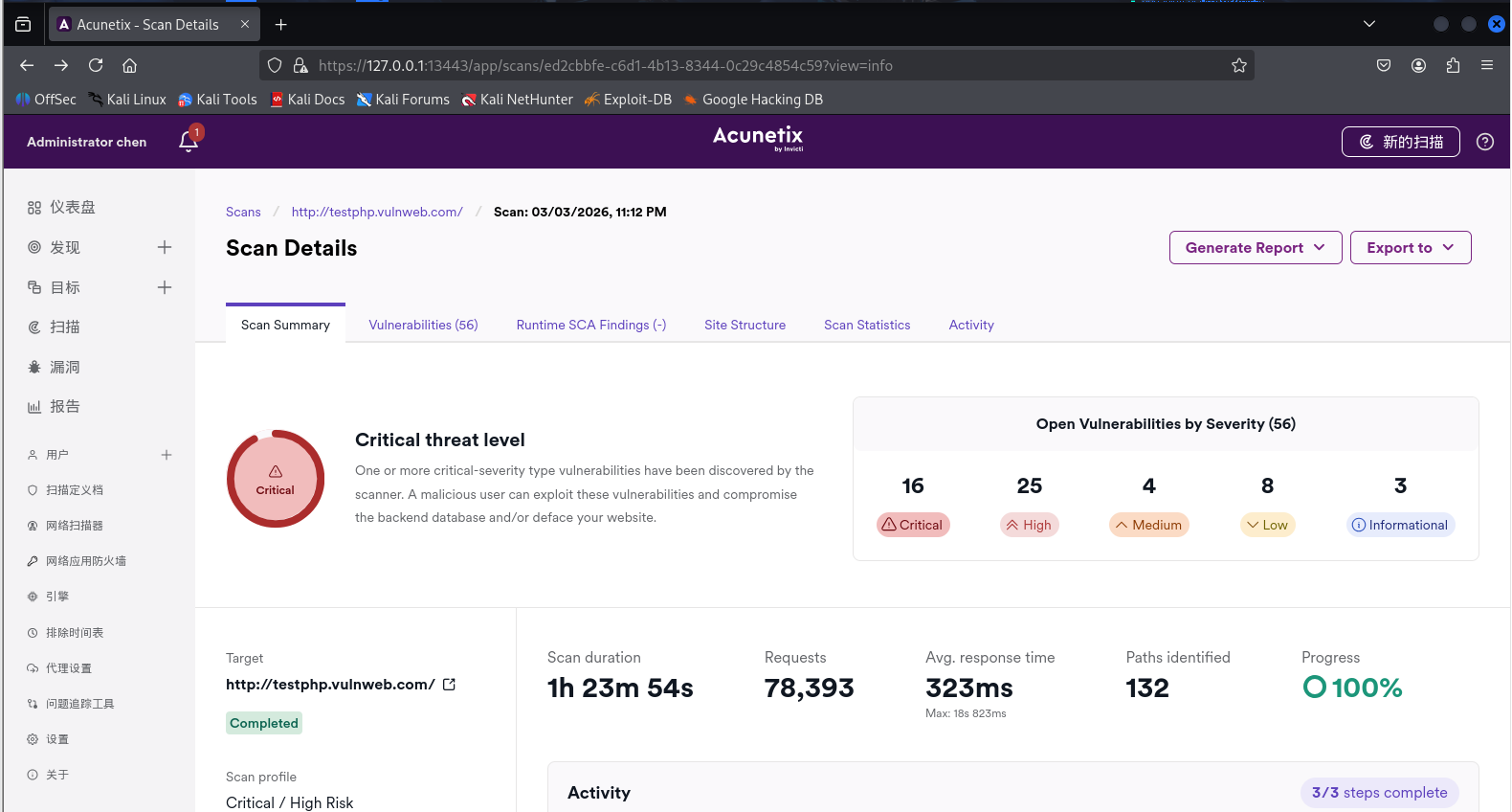The image size is (1512, 812).
Task: Switch to Runtime SCA Findings tab
Action: pos(591,326)
